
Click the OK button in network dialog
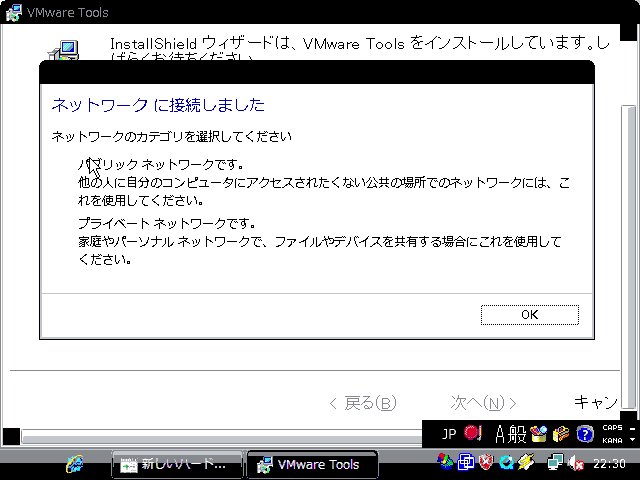(529, 315)
